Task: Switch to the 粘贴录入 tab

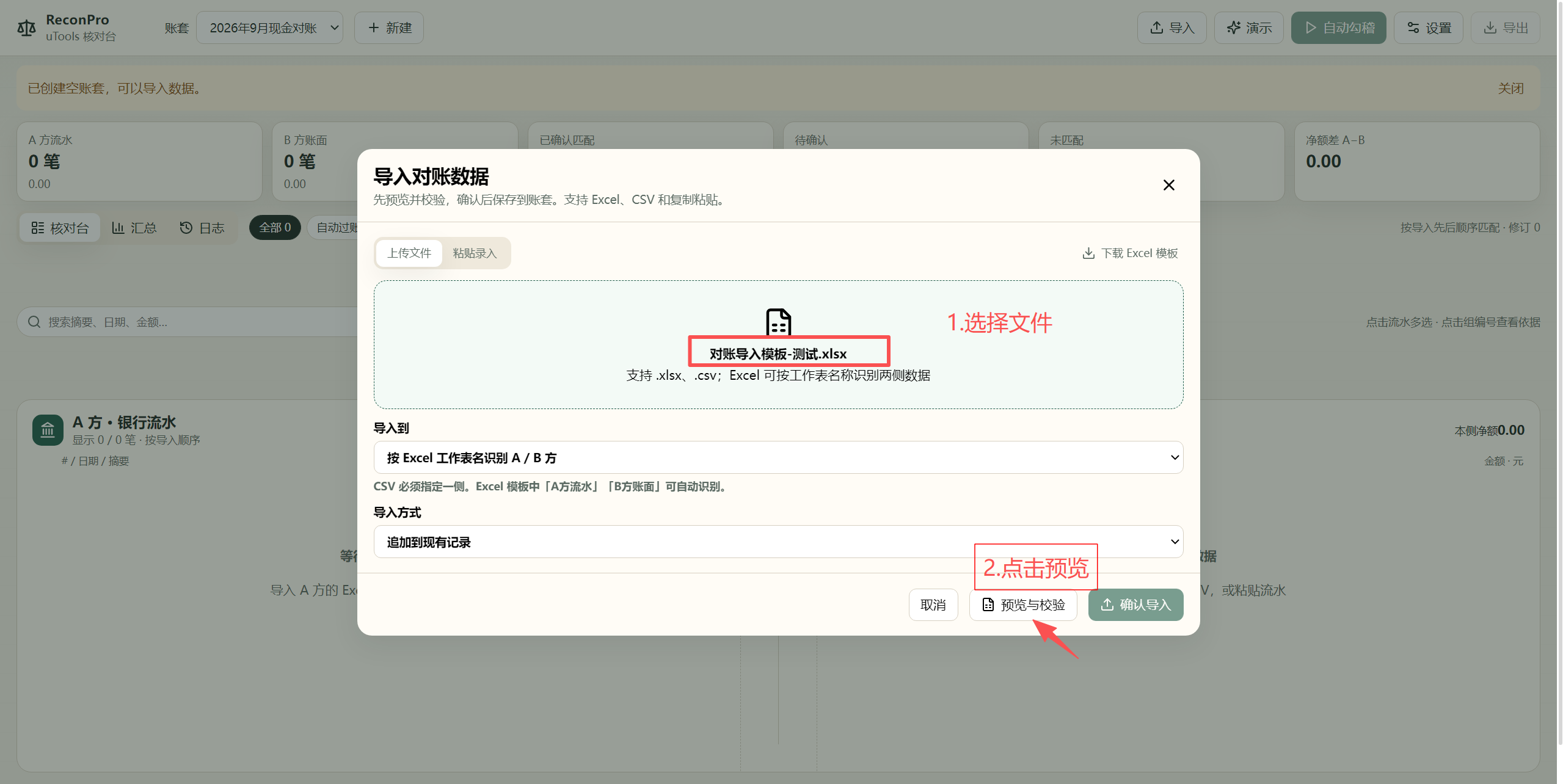Action: (475, 253)
